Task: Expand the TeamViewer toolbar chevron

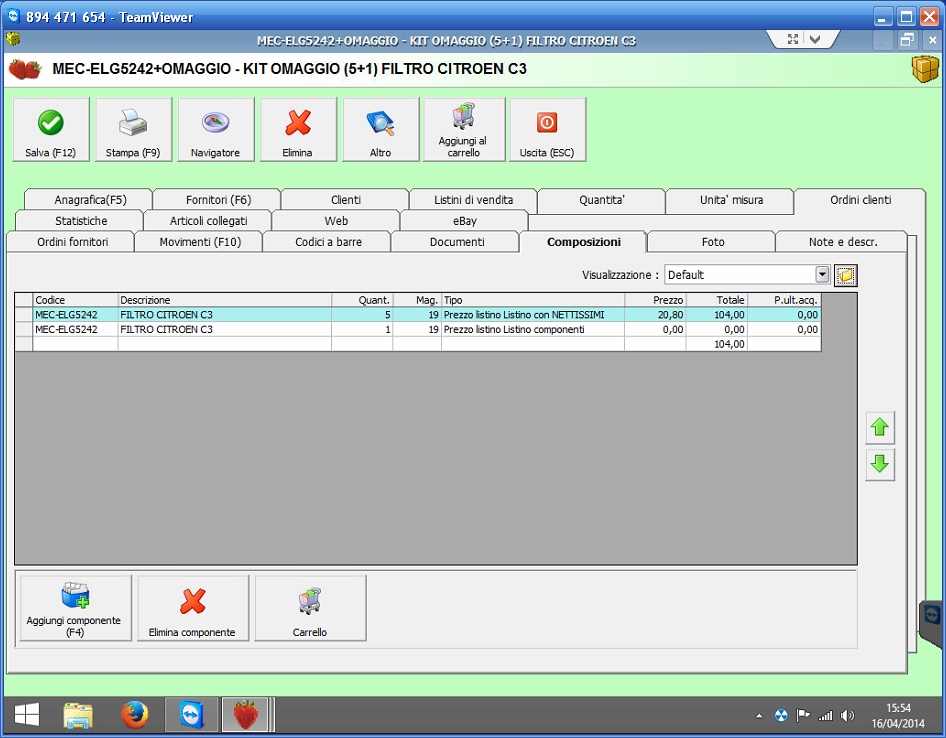Action: tap(815, 39)
